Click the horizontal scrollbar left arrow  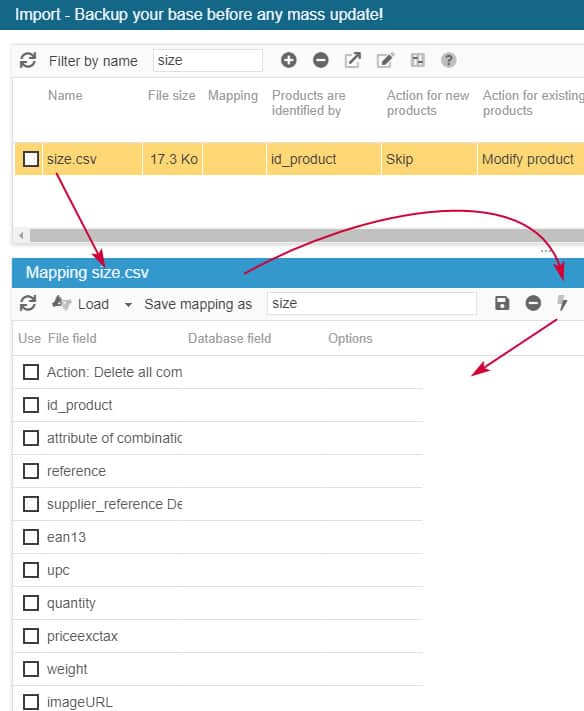[21, 235]
